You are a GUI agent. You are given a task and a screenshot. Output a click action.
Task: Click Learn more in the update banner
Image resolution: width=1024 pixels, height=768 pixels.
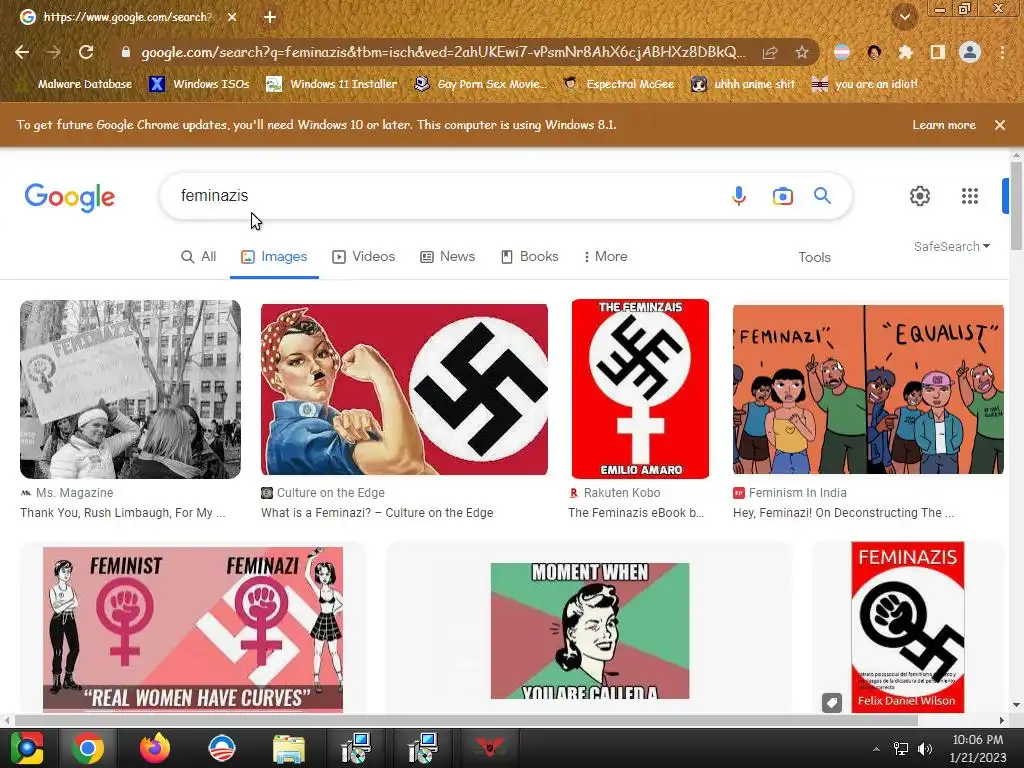pos(944,125)
